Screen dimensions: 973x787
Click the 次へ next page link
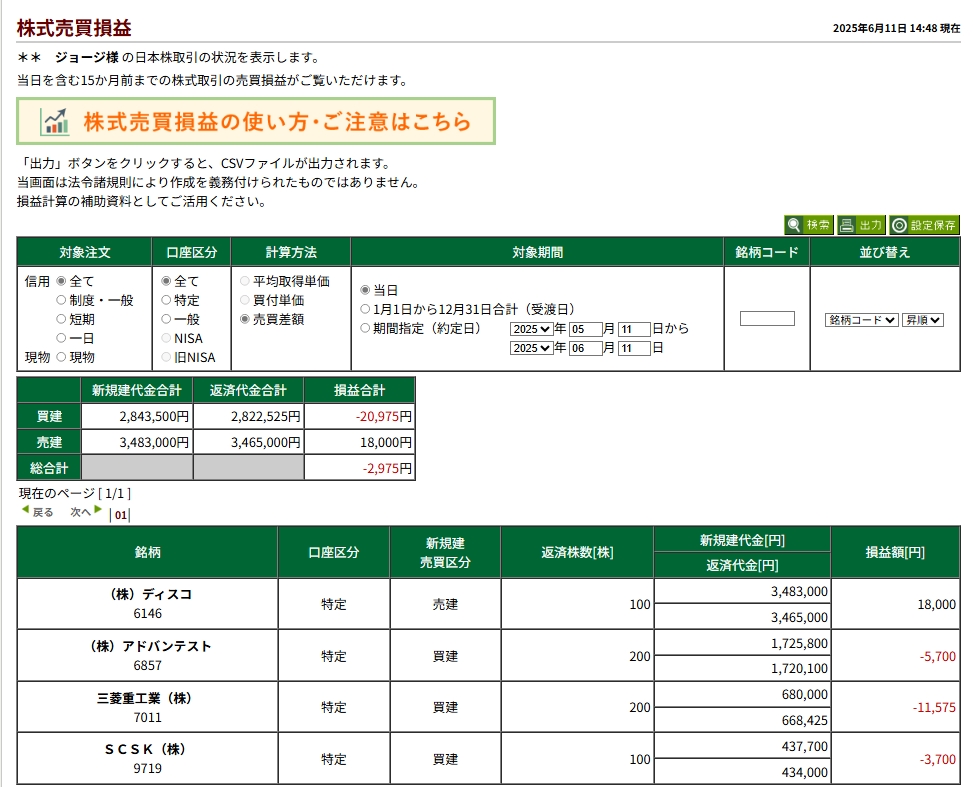(86, 512)
